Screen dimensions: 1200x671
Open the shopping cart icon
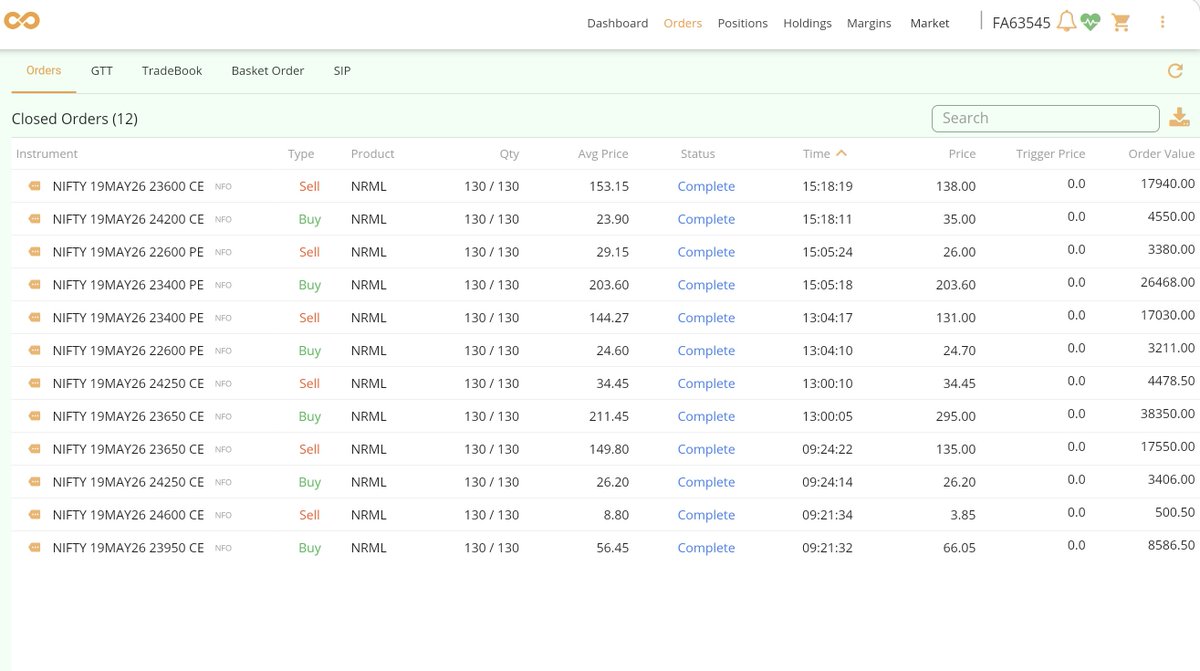click(1121, 22)
